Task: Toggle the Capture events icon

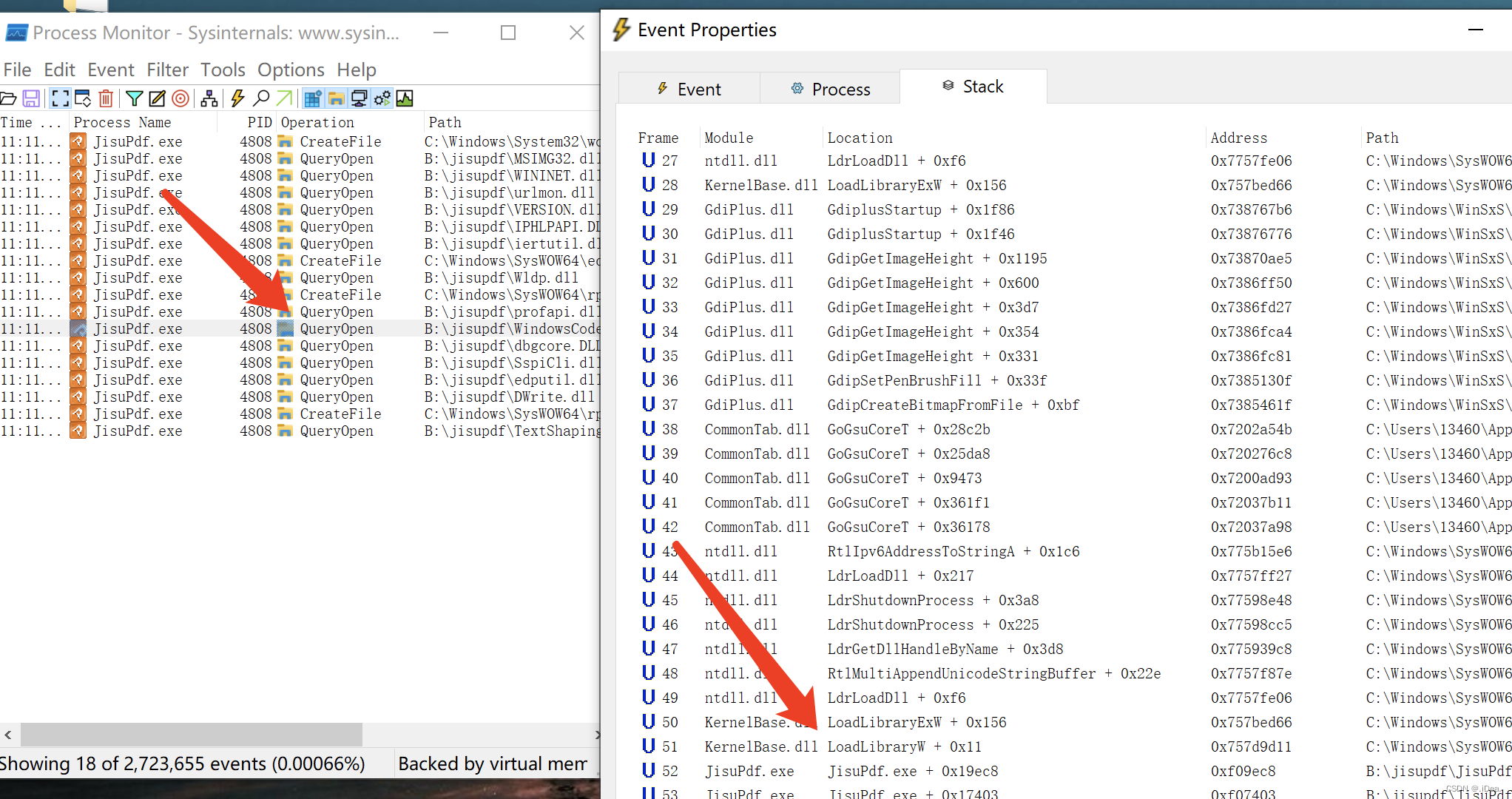Action: click(x=61, y=98)
